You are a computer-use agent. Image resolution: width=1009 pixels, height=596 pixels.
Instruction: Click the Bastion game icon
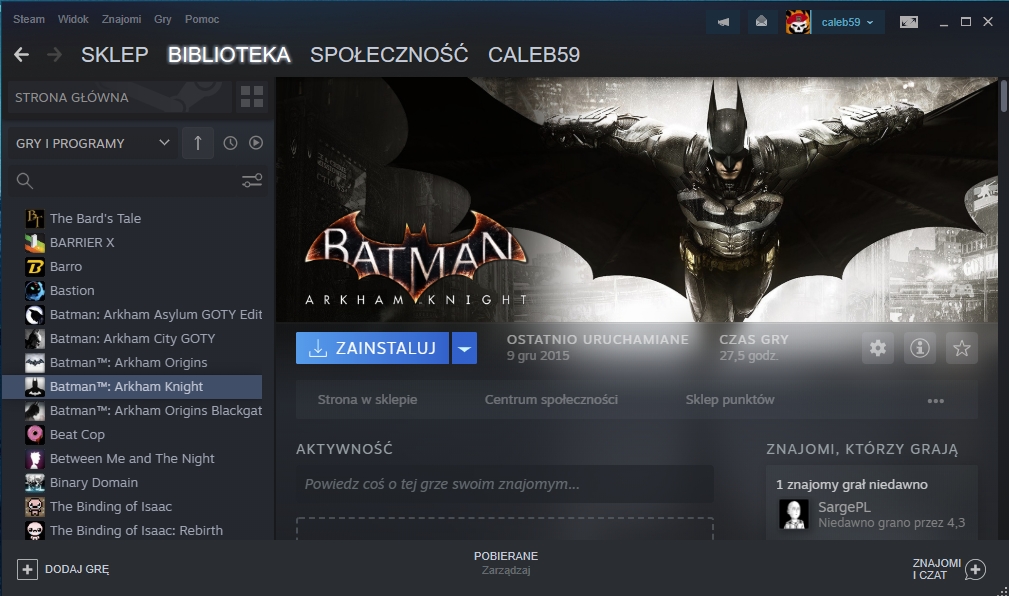click(35, 291)
